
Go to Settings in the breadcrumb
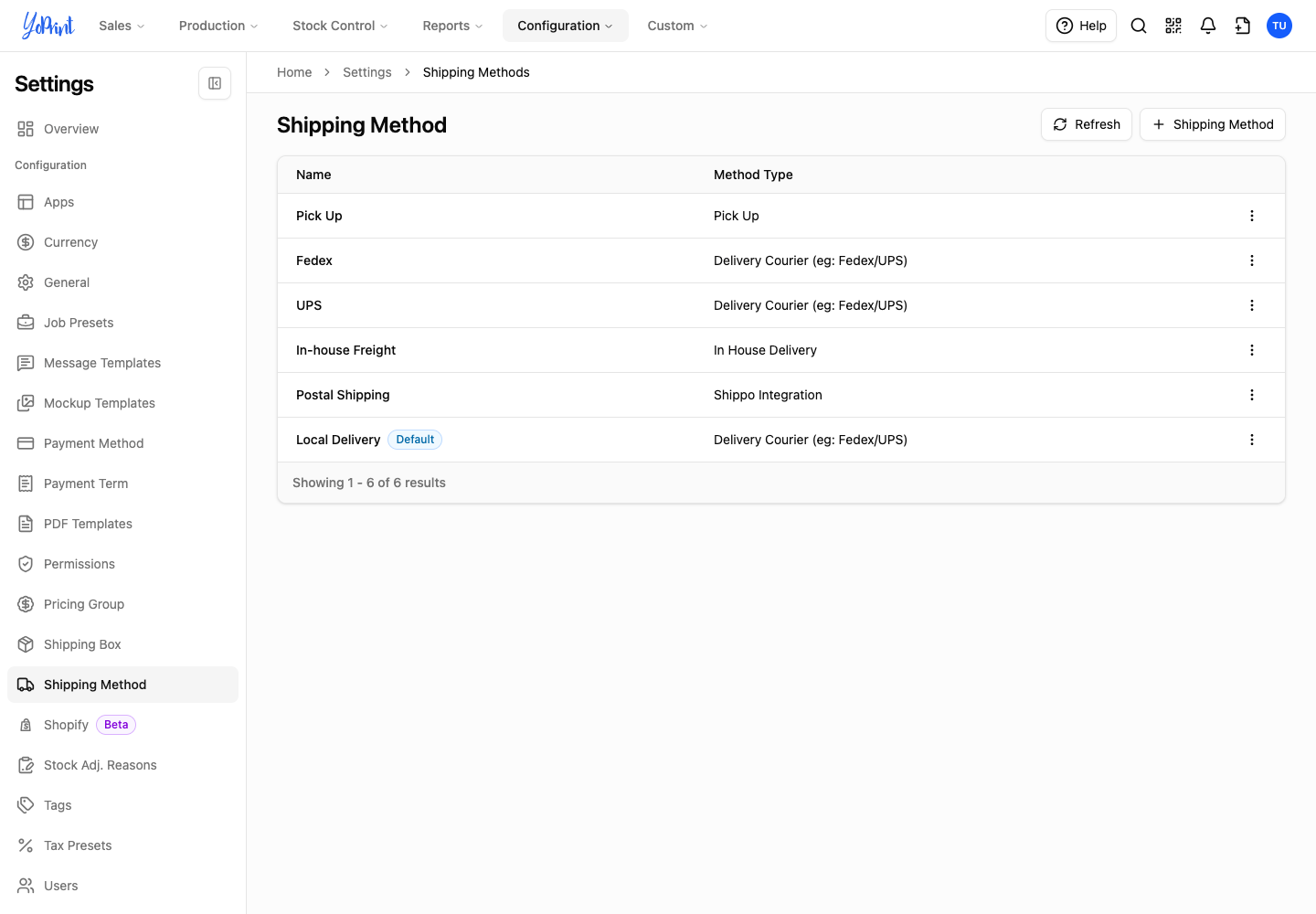pos(367,72)
